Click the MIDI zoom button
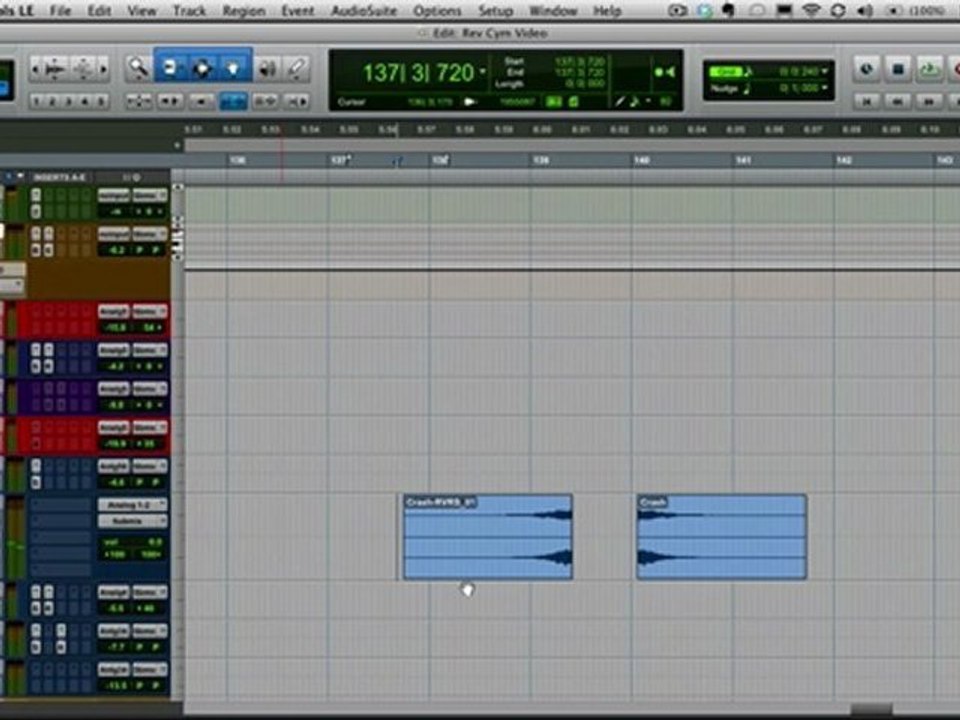Image resolution: width=960 pixels, height=720 pixels. (83, 70)
